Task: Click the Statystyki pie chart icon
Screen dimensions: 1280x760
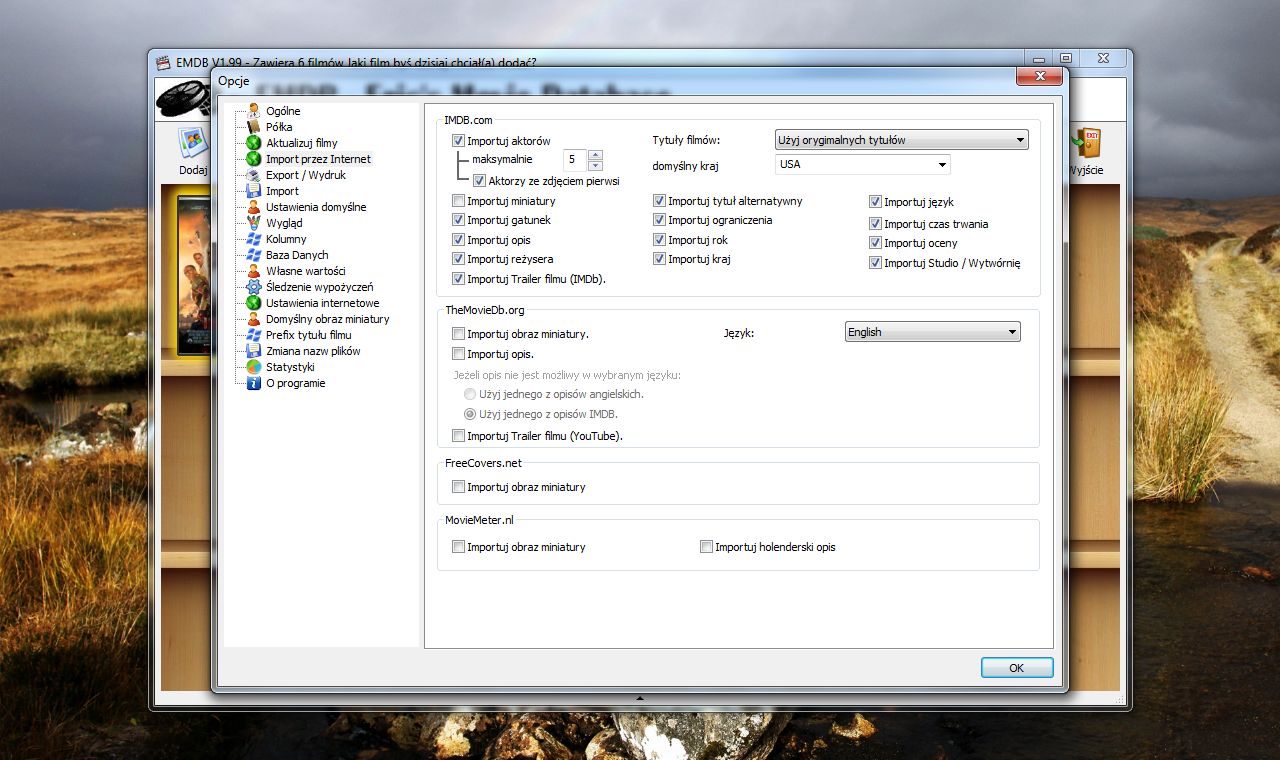Action: coord(254,367)
